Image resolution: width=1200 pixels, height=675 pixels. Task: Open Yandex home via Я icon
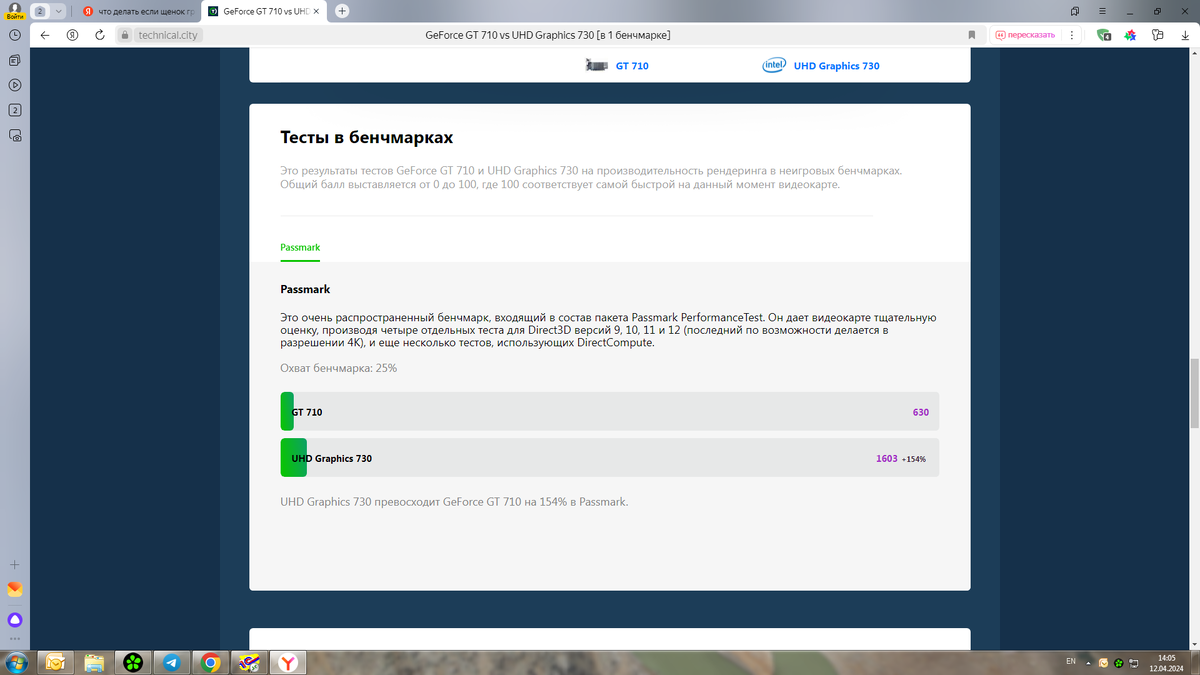72,34
